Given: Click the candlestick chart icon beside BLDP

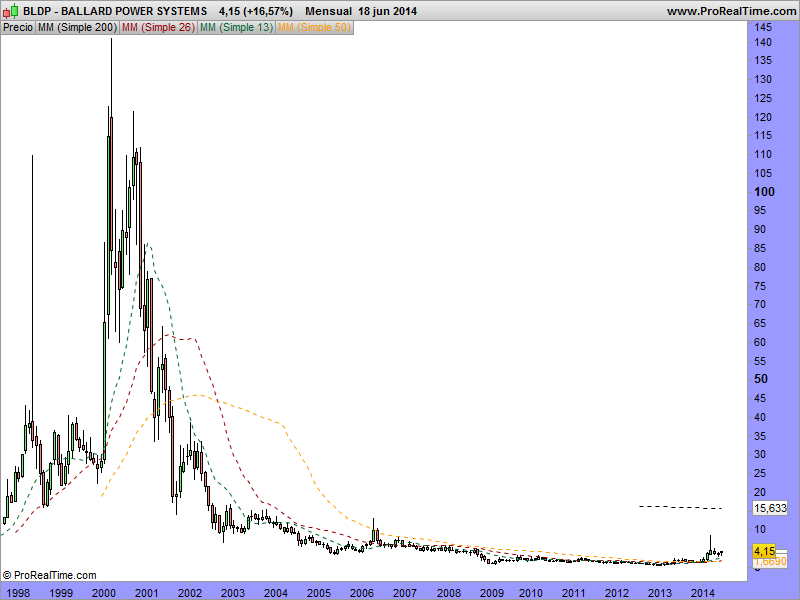Looking at the screenshot, I should 11,11.
